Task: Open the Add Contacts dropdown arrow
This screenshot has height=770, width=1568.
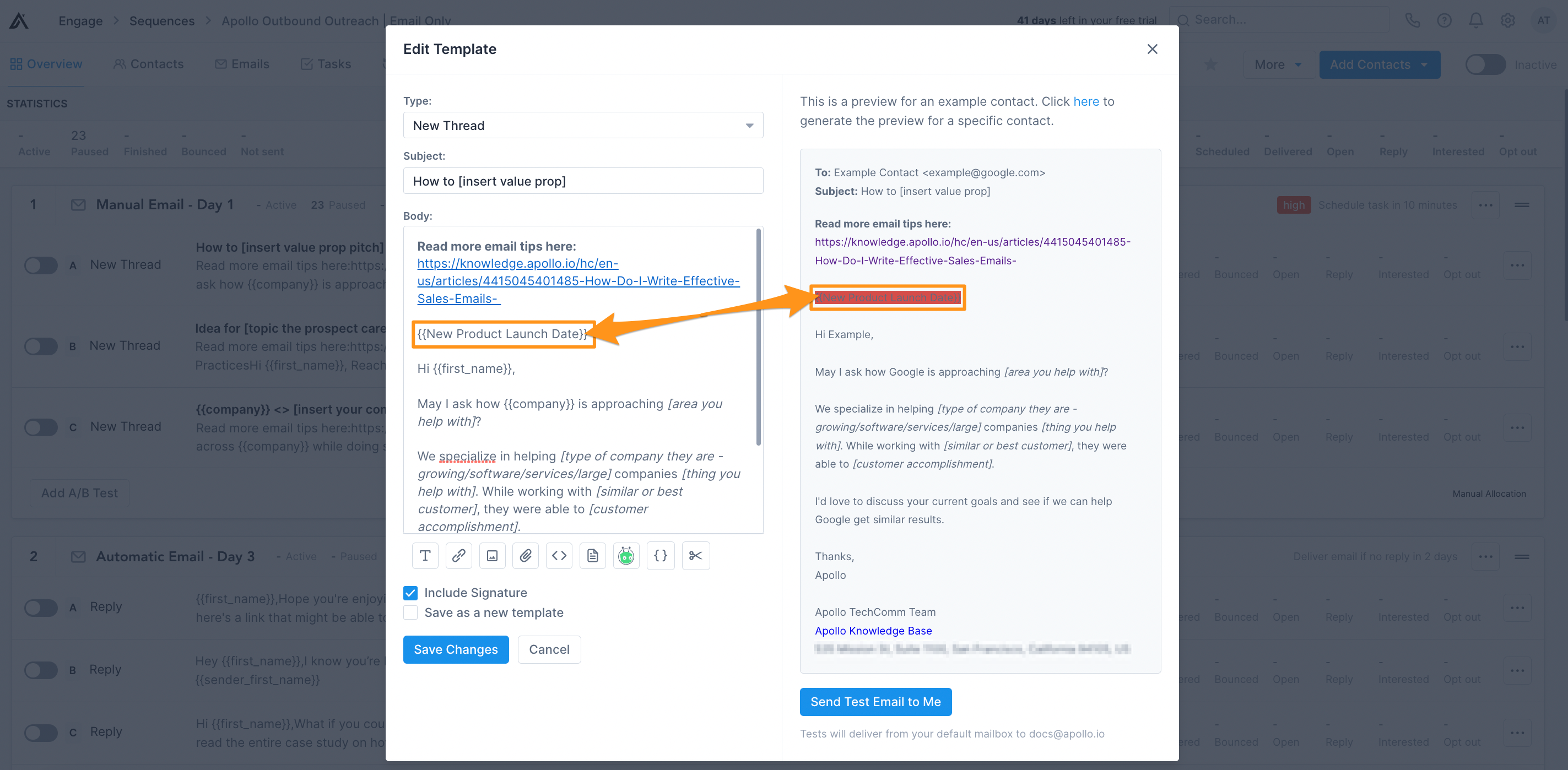Action: pos(1424,64)
